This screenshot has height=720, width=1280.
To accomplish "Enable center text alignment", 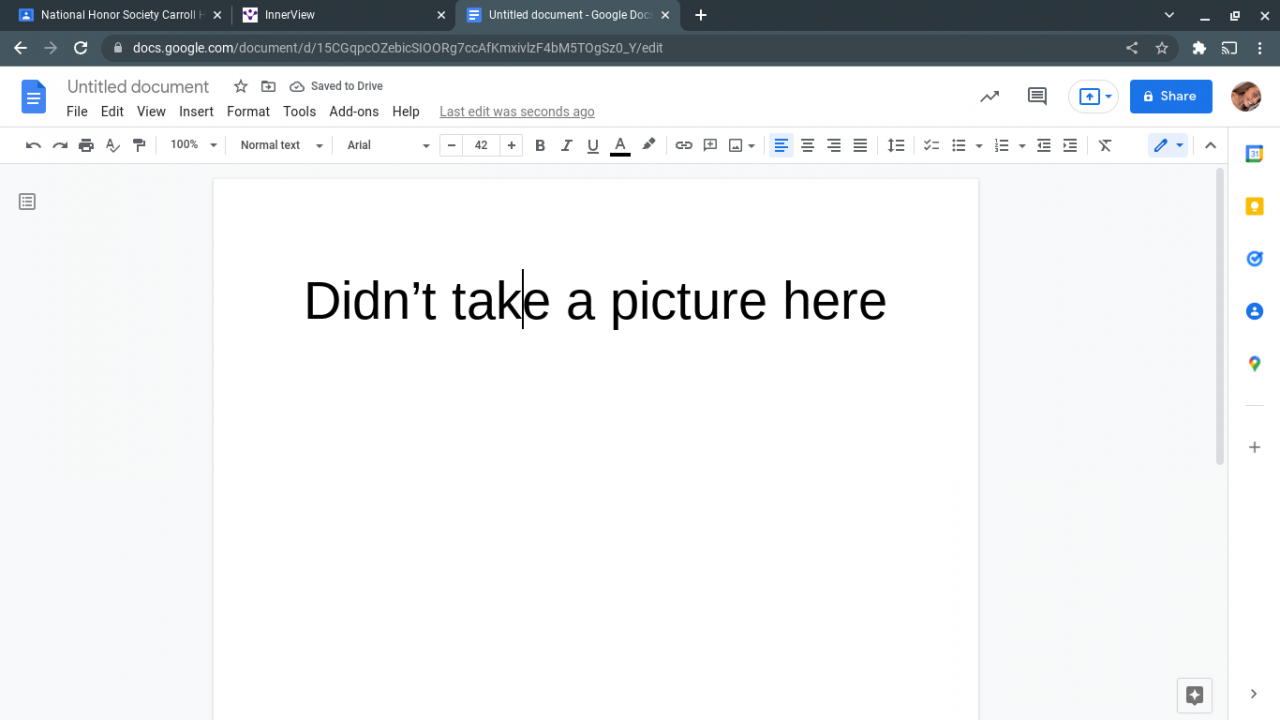I will coord(807,146).
